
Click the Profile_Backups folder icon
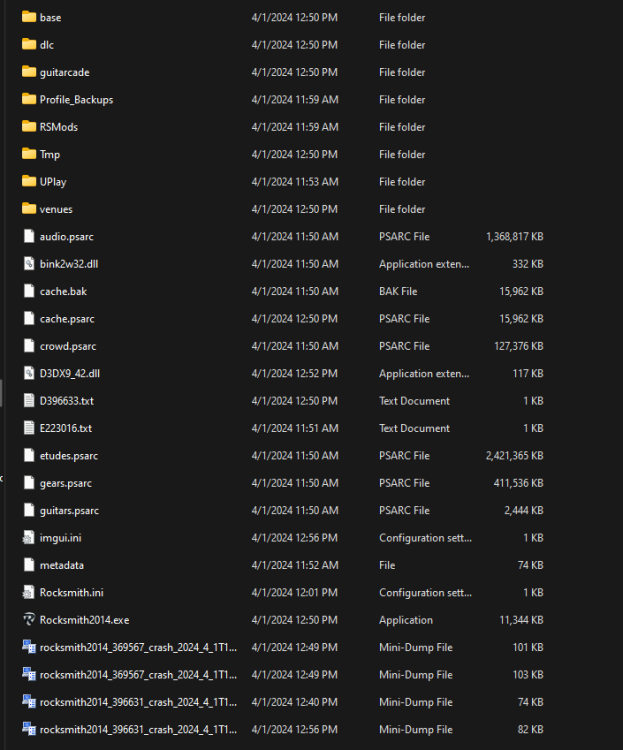pyautogui.click(x=29, y=100)
